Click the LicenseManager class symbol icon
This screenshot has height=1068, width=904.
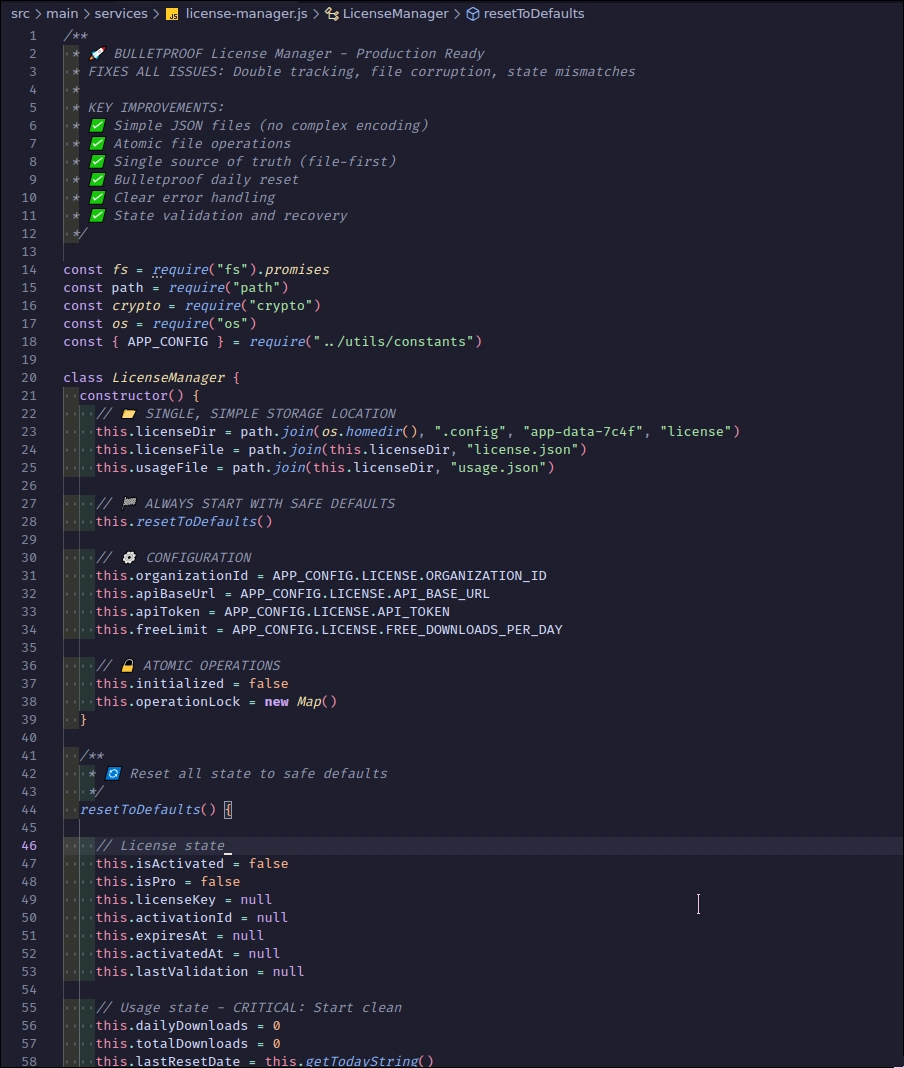[x=332, y=14]
